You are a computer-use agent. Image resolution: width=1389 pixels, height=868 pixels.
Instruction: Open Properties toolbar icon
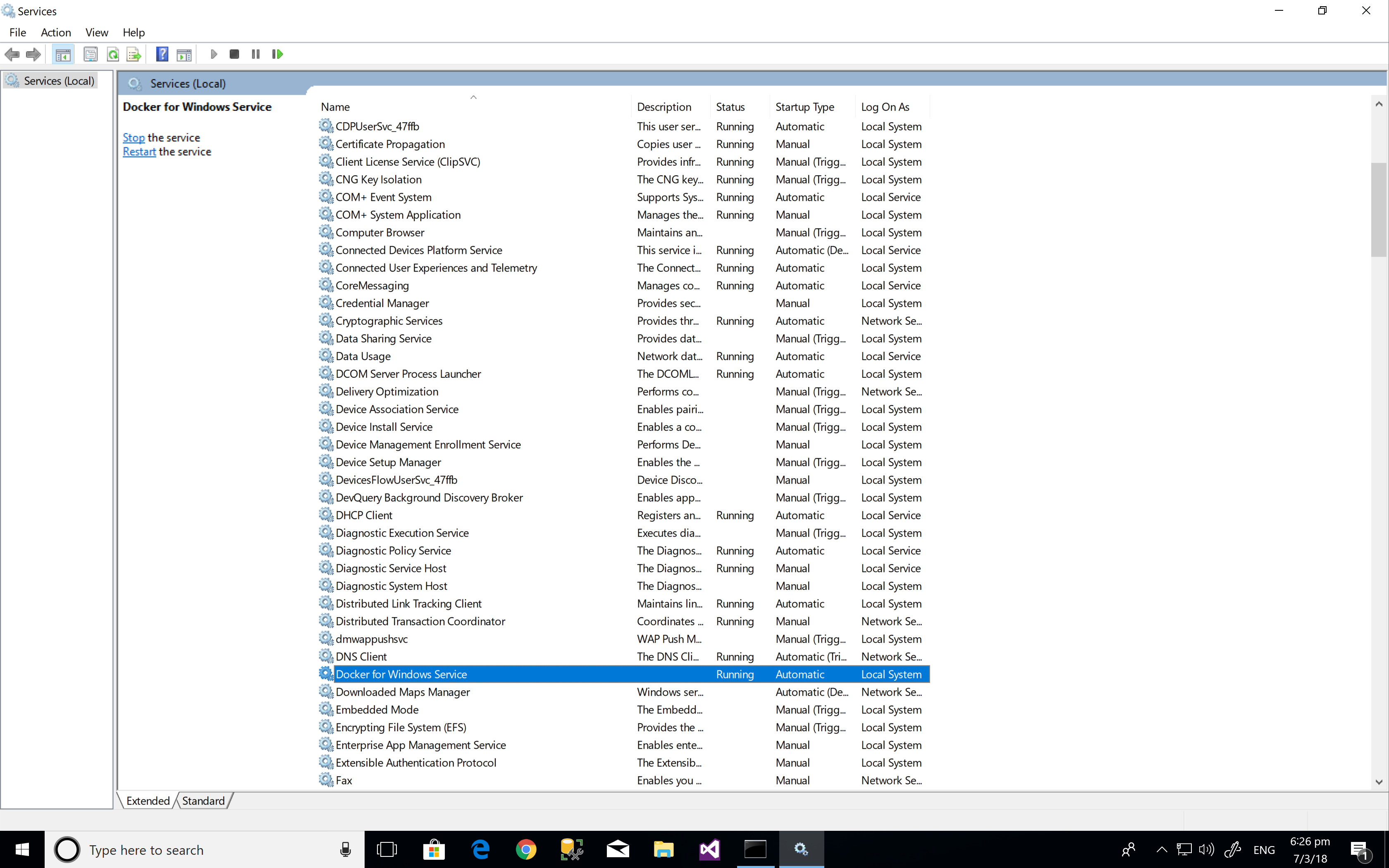point(90,55)
